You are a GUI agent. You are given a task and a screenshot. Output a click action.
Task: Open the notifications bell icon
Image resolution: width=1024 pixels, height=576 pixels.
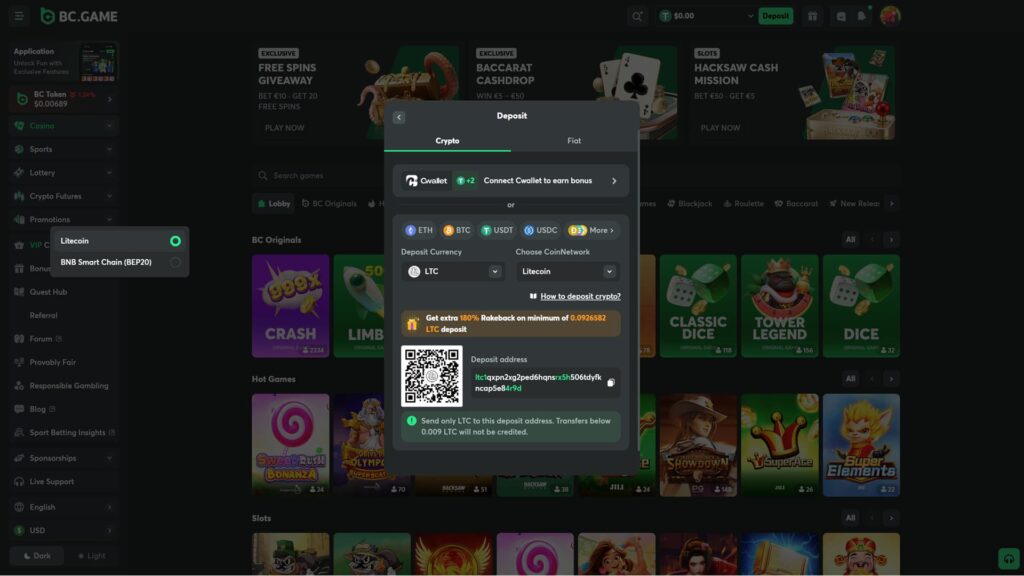coord(862,16)
